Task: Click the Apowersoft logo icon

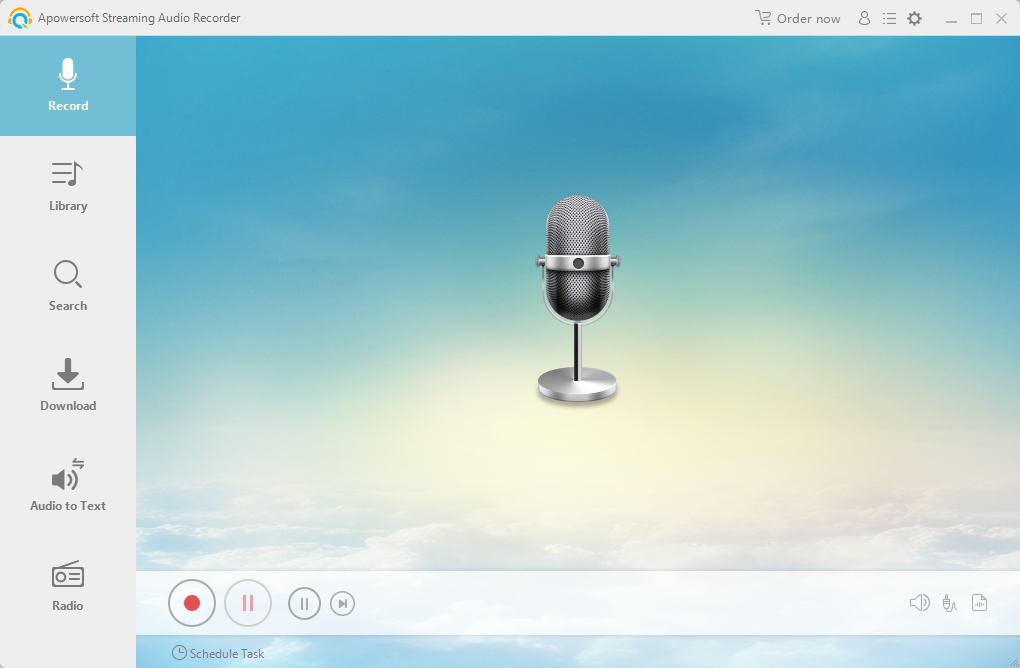Action: [x=20, y=18]
